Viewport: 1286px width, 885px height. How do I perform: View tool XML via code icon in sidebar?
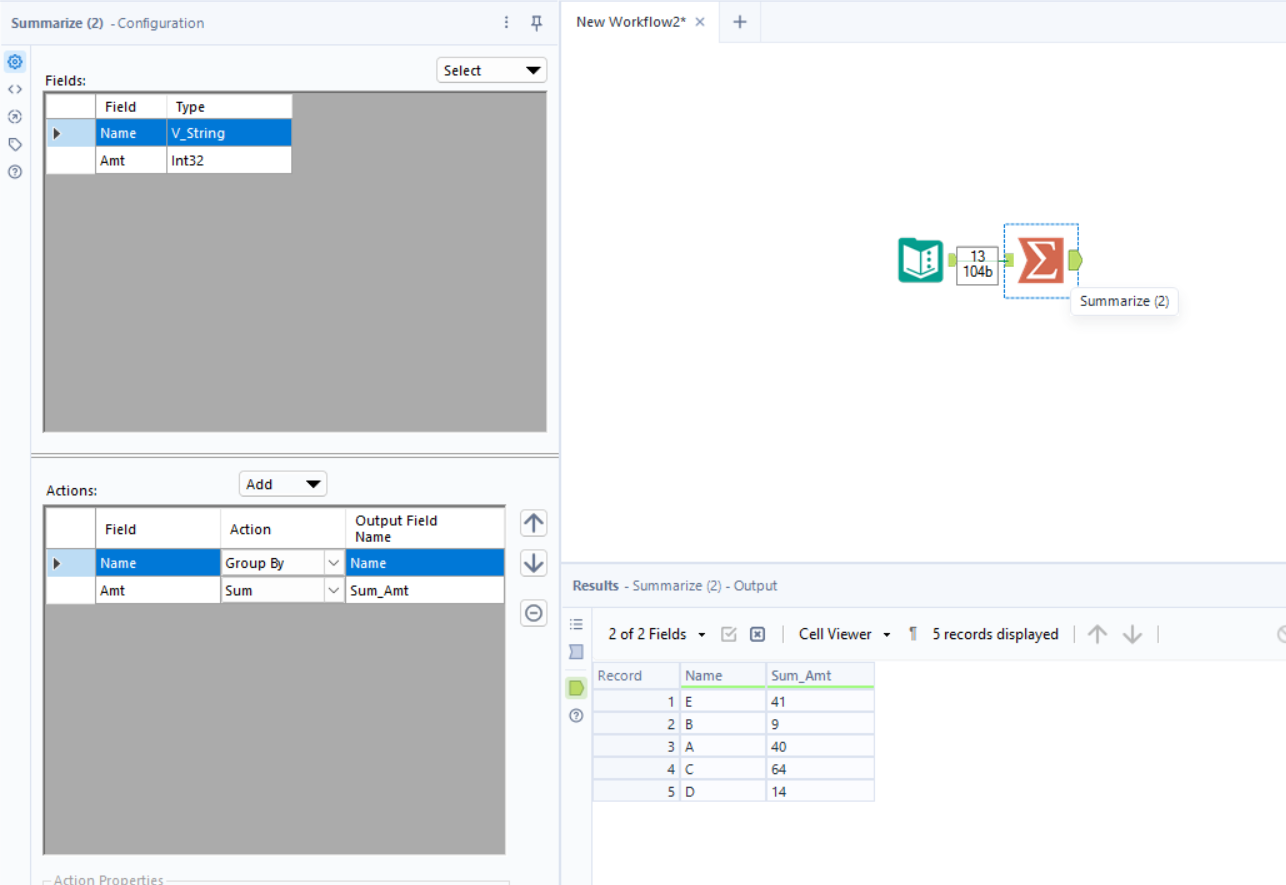14,88
